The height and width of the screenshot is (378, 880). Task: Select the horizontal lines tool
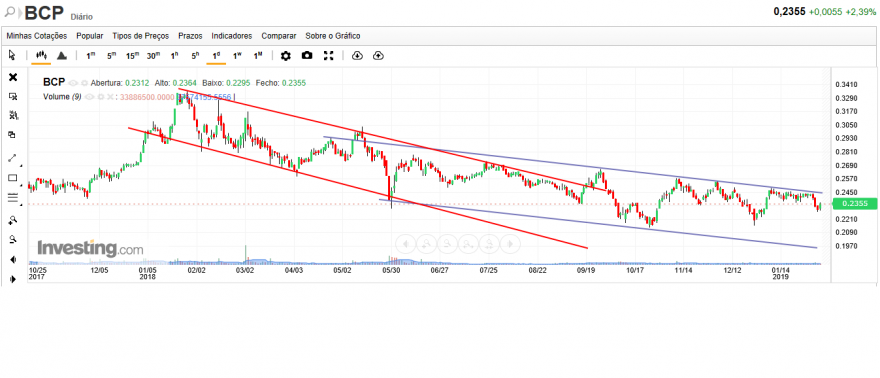[x=13, y=197]
